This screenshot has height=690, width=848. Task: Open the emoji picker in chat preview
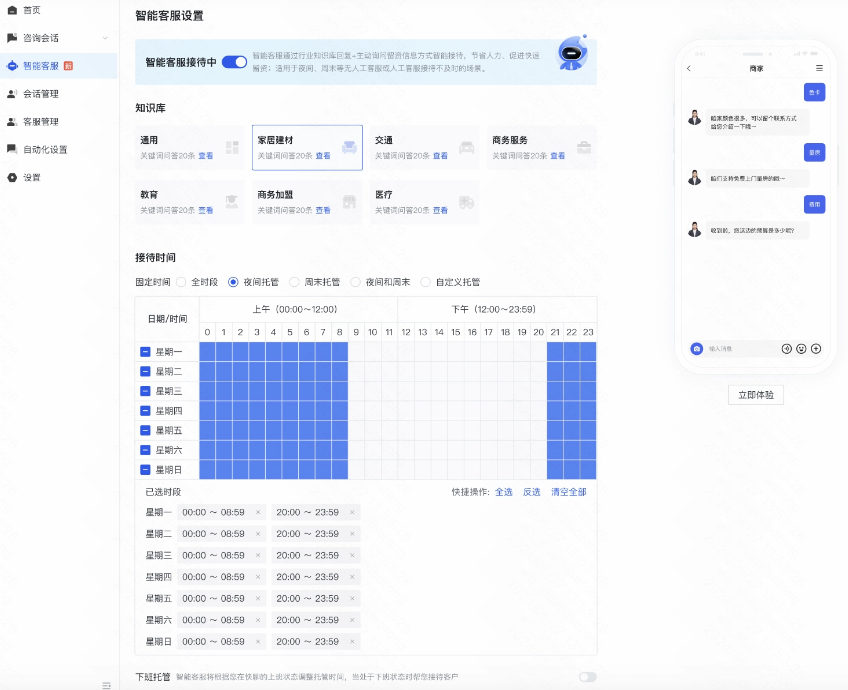click(x=801, y=349)
